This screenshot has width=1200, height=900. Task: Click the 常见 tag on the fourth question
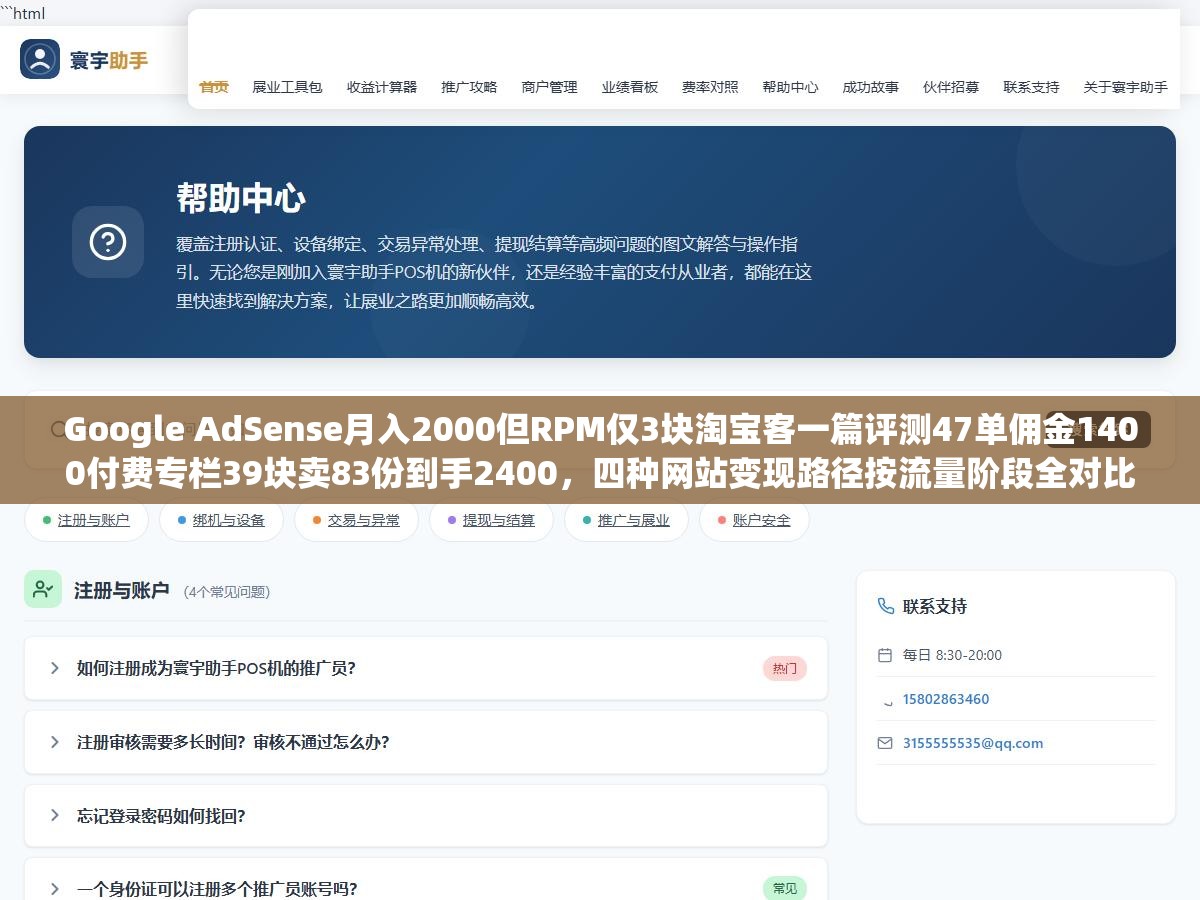[x=785, y=888]
